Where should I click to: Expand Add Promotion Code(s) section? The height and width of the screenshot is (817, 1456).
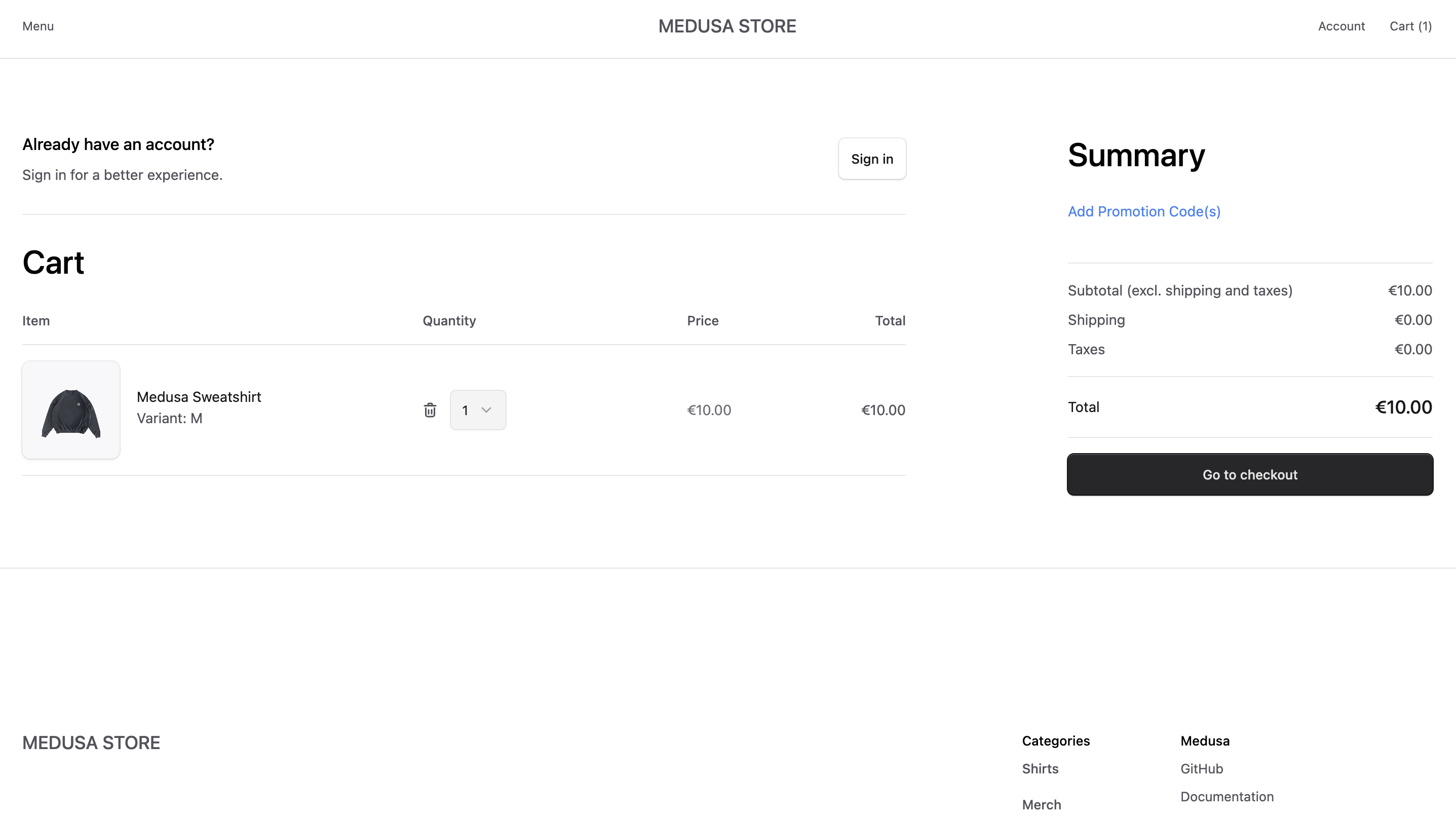click(1143, 211)
